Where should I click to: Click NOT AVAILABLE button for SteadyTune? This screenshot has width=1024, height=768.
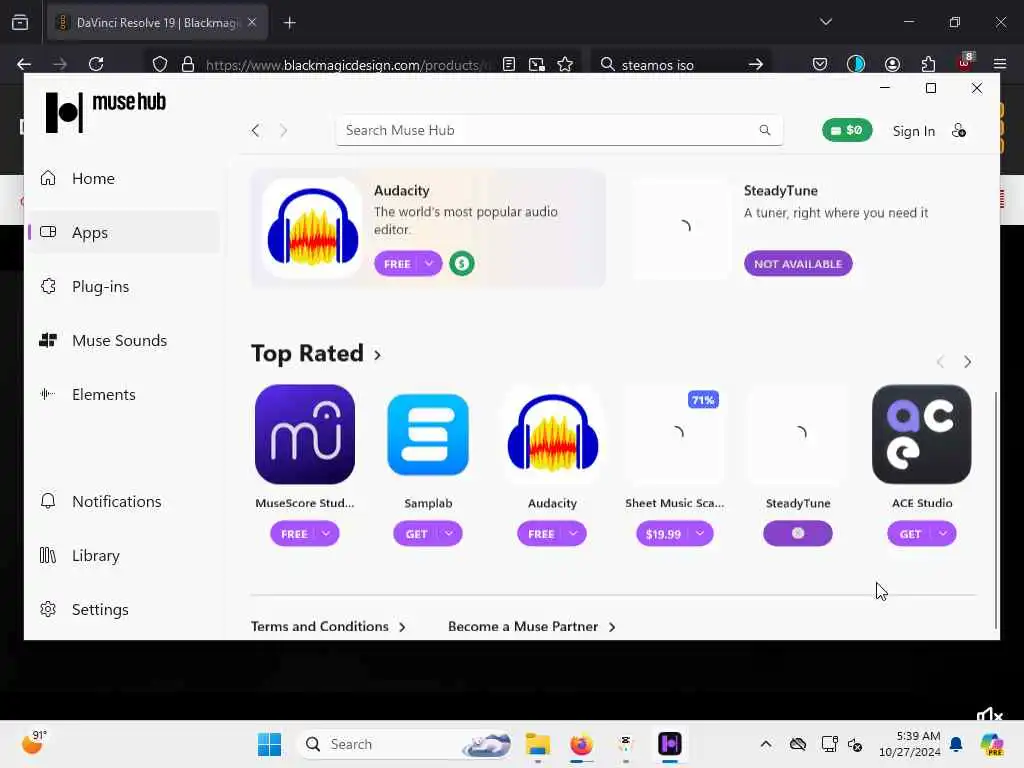tap(797, 264)
